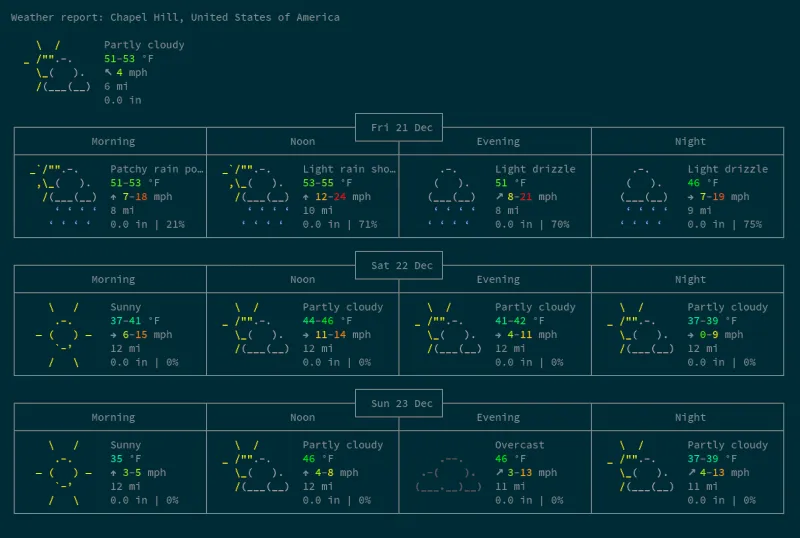Click Friday's Noon column heading
Screen dimensions: 800x538
point(302,142)
